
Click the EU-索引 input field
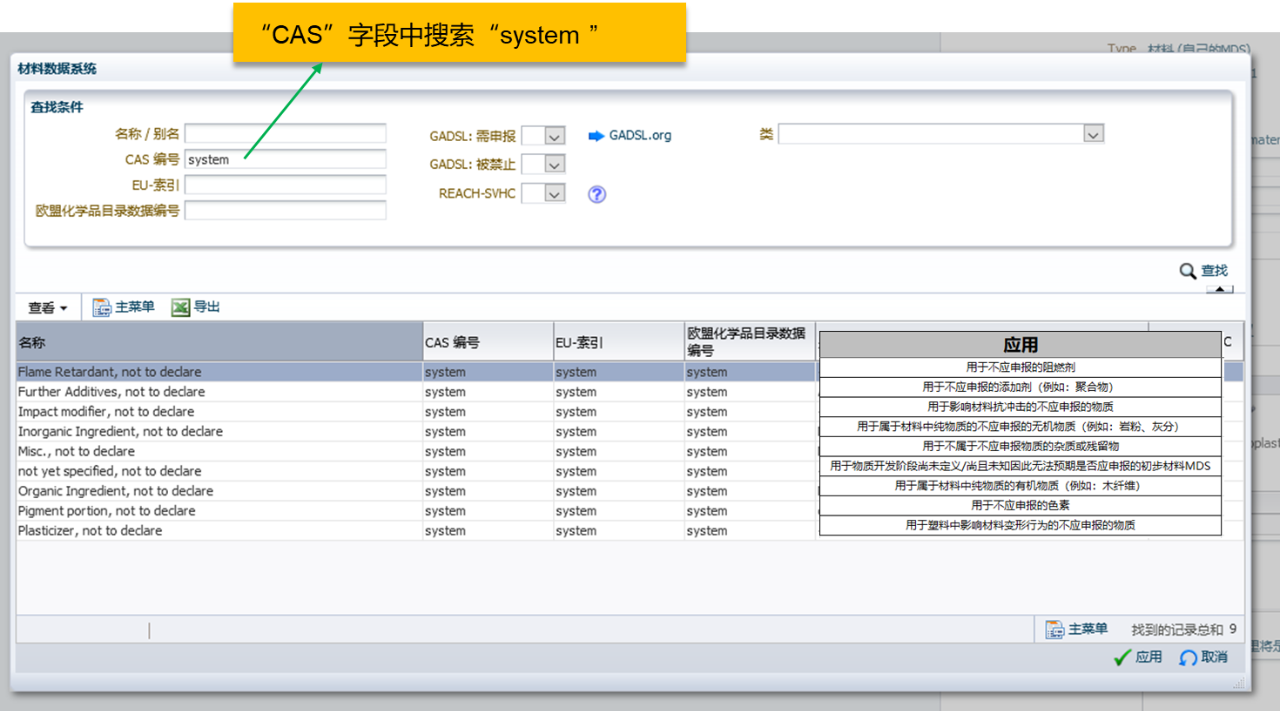click(285, 185)
